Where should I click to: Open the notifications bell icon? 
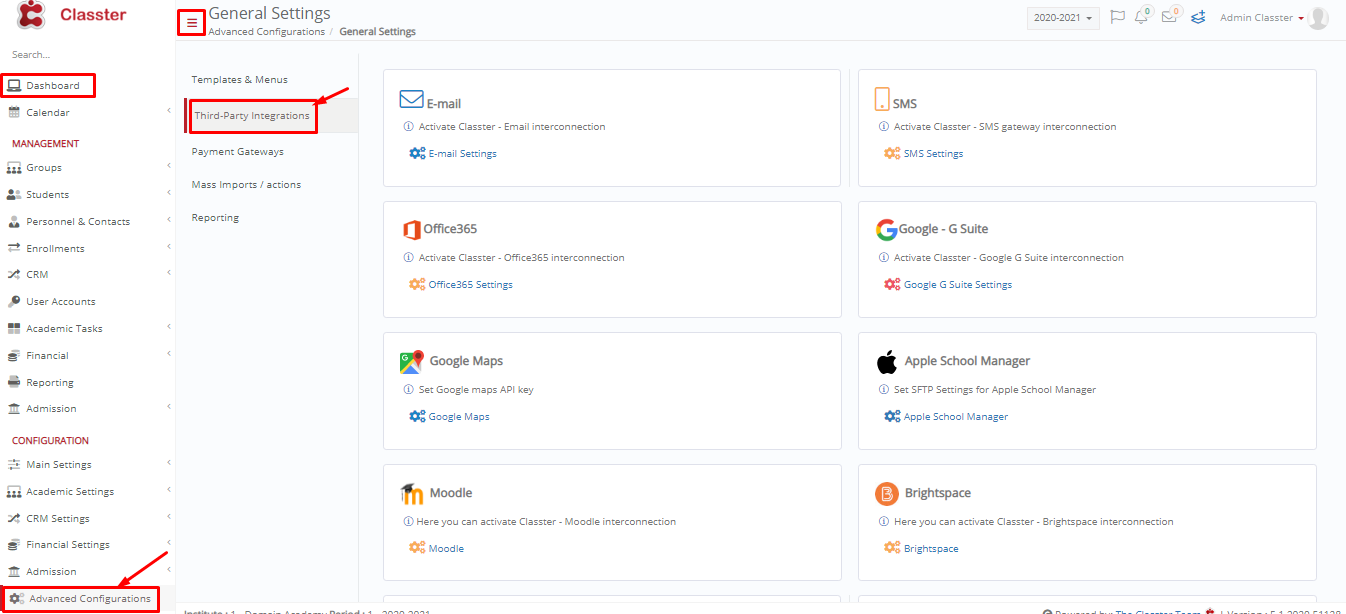click(1141, 18)
